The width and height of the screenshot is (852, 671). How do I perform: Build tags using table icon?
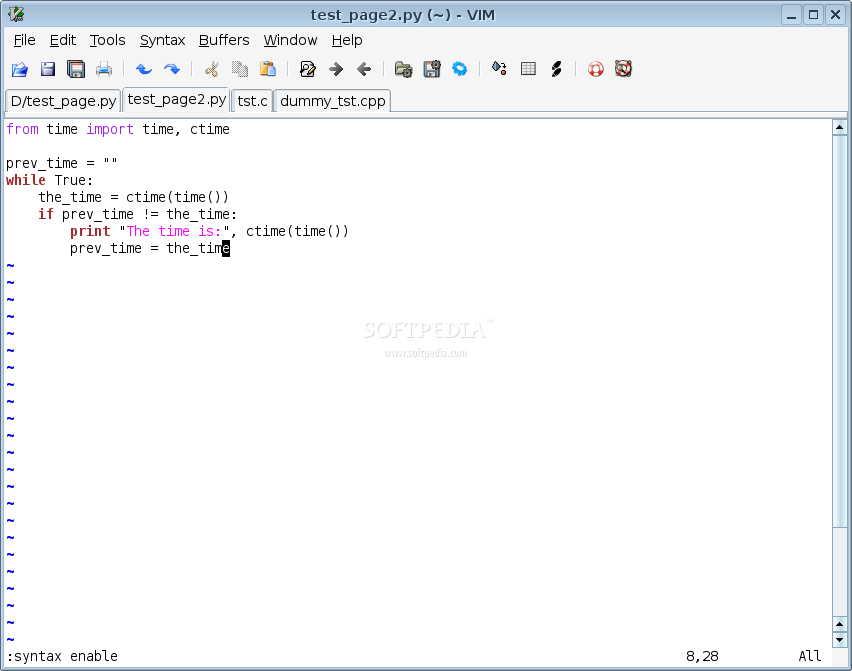pyautogui.click(x=528, y=69)
